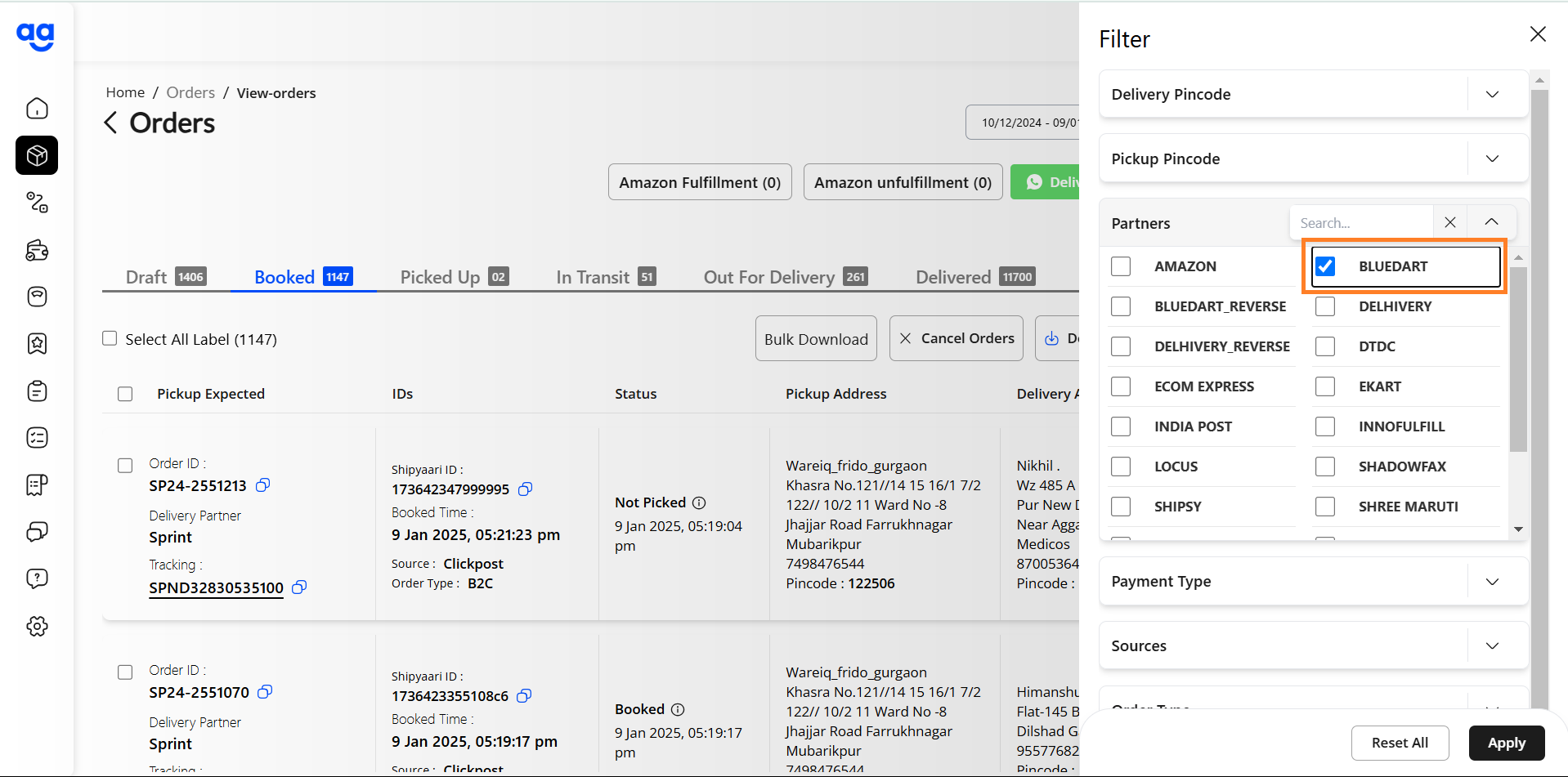Check the INNOFULFILL checkbox
The width and height of the screenshot is (1568, 777).
click(x=1325, y=426)
